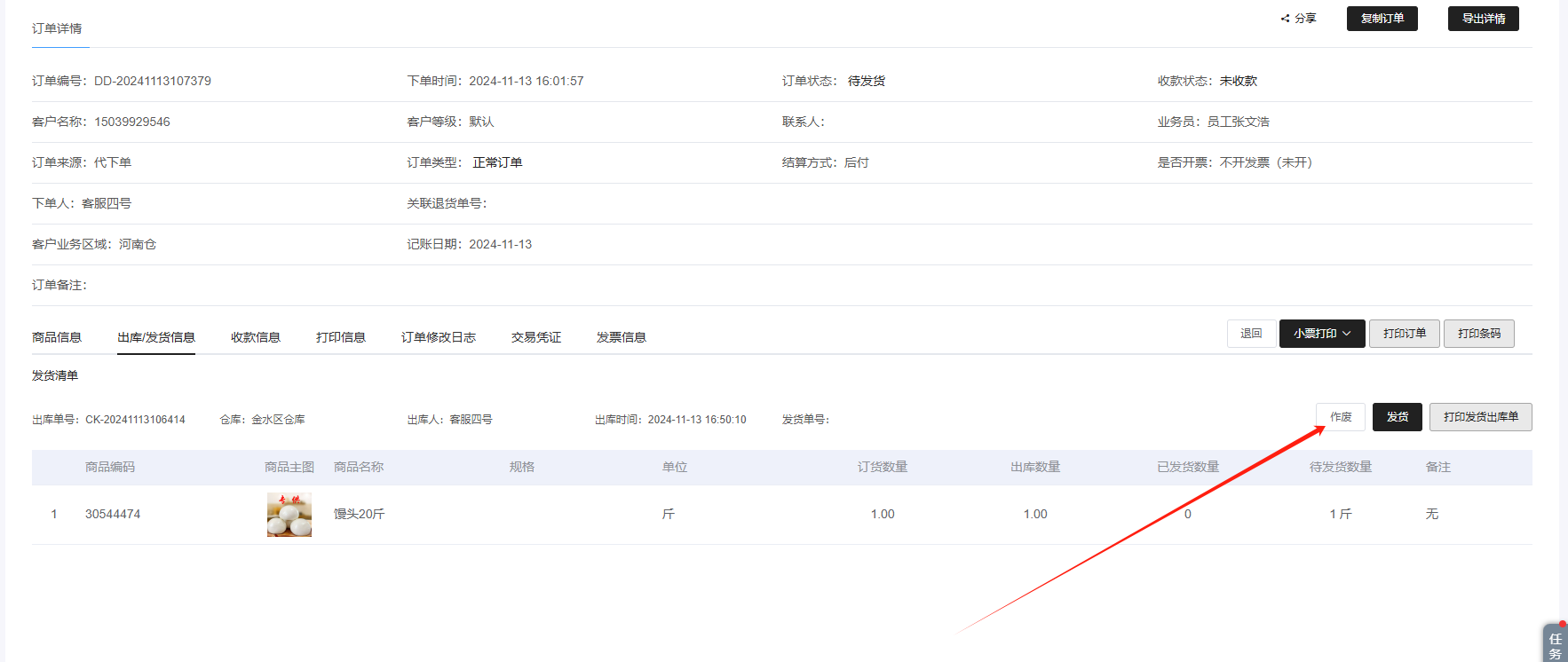1568x662 pixels.
Task: Click the black 发货 button
Action: [x=1397, y=417]
